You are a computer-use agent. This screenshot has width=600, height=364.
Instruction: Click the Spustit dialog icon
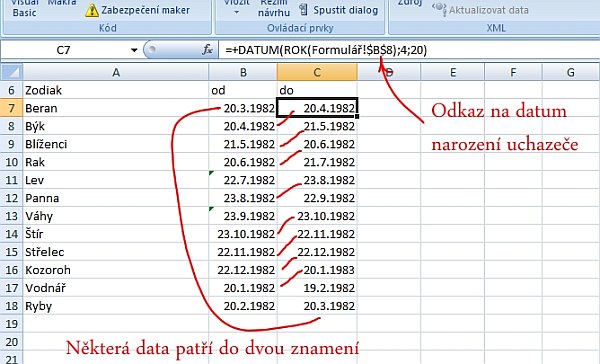click(303, 10)
